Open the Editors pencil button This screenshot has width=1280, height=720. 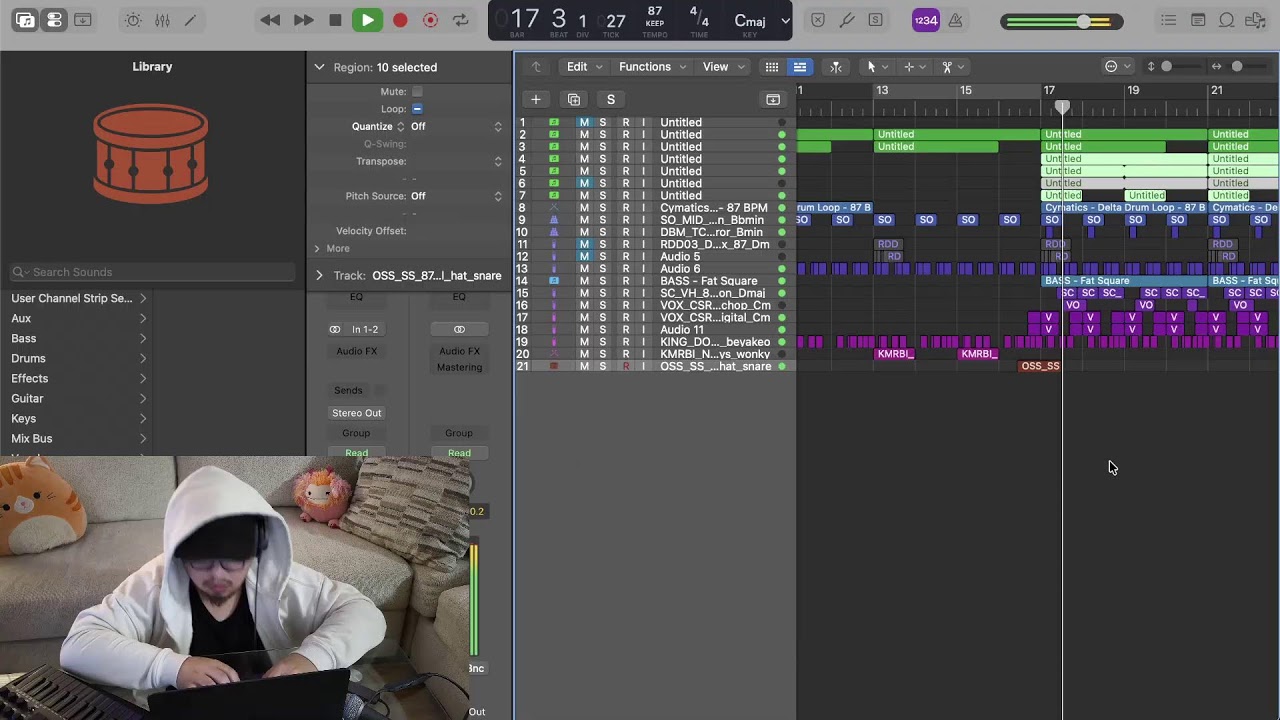click(191, 20)
